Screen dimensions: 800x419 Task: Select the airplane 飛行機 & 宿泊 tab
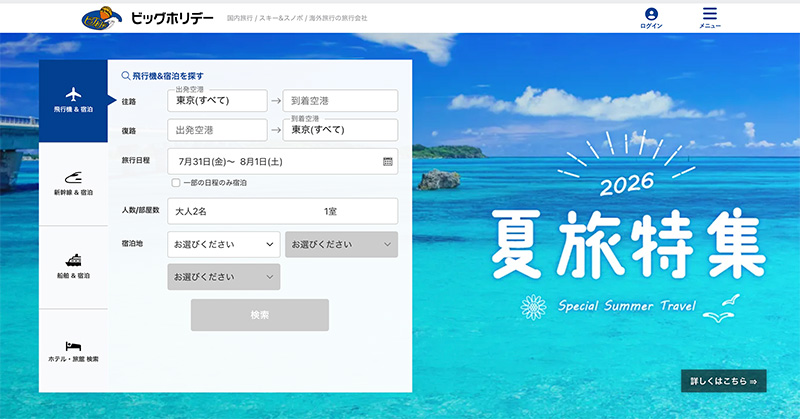pyautogui.click(x=73, y=101)
